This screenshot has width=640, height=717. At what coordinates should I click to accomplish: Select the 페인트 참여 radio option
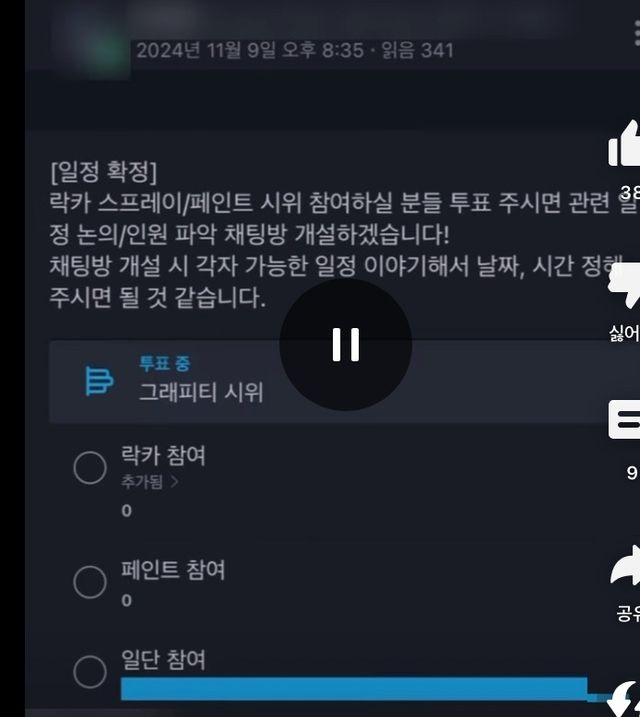[90, 582]
